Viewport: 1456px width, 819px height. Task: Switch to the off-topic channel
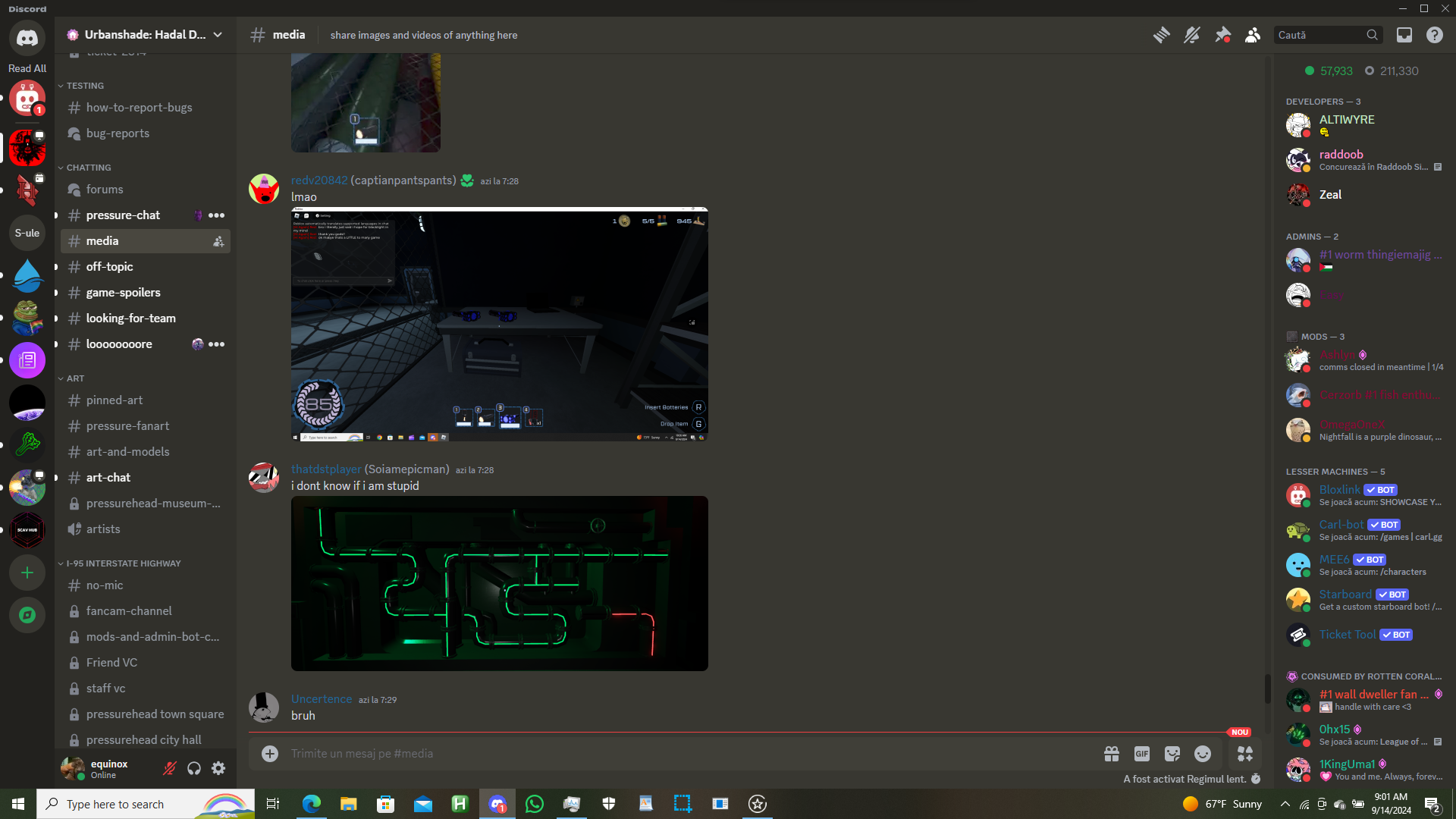pos(110,267)
